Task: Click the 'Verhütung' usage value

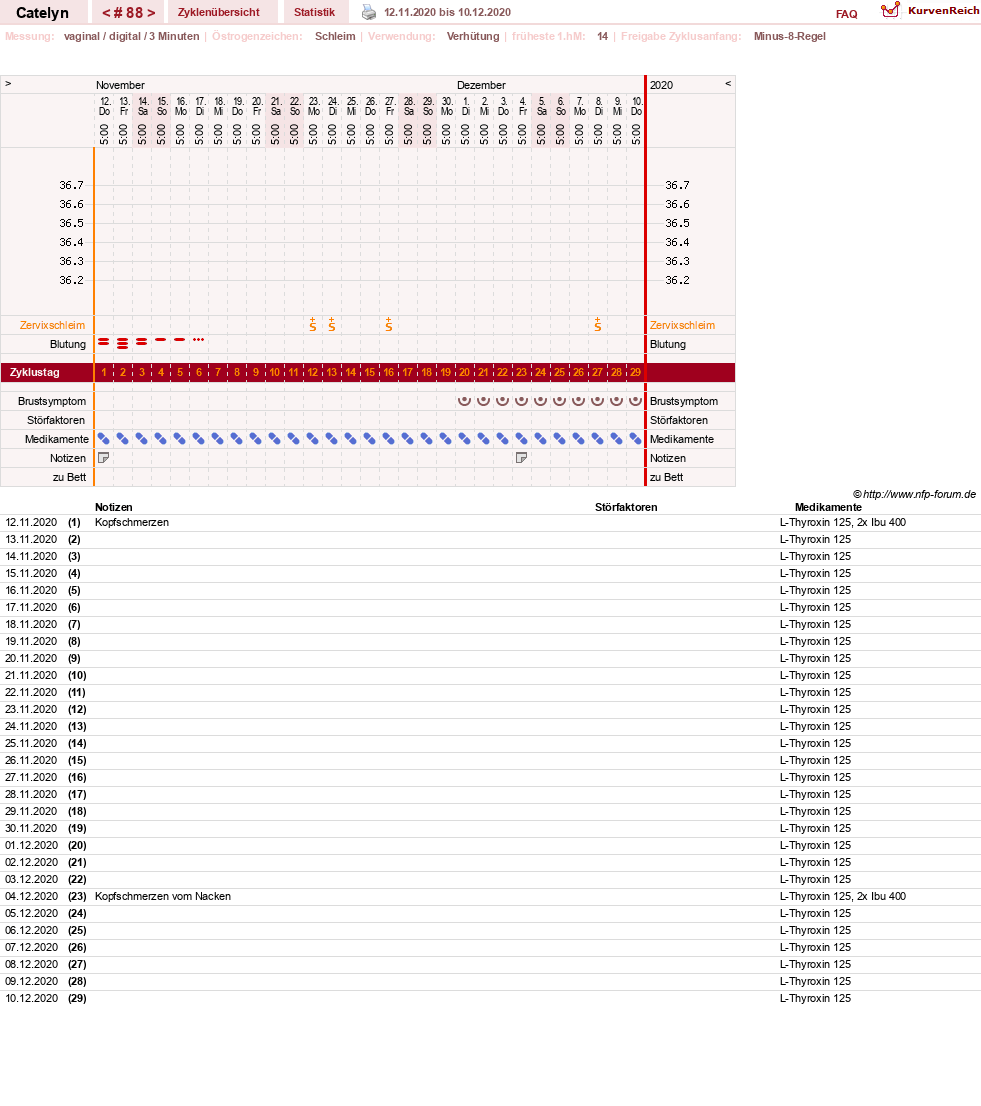Action: point(473,36)
